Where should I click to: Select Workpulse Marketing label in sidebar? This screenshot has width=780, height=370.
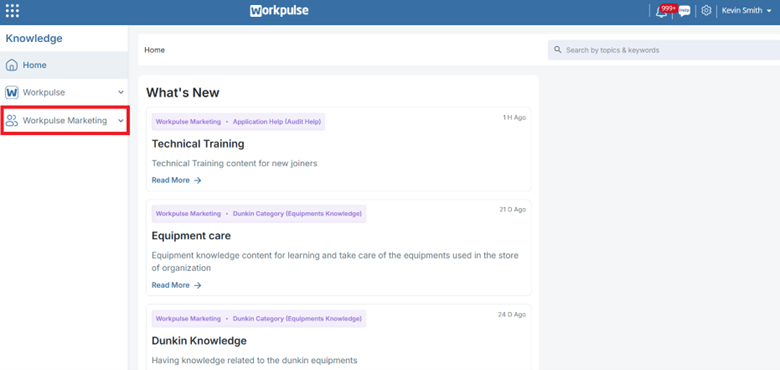click(65, 120)
